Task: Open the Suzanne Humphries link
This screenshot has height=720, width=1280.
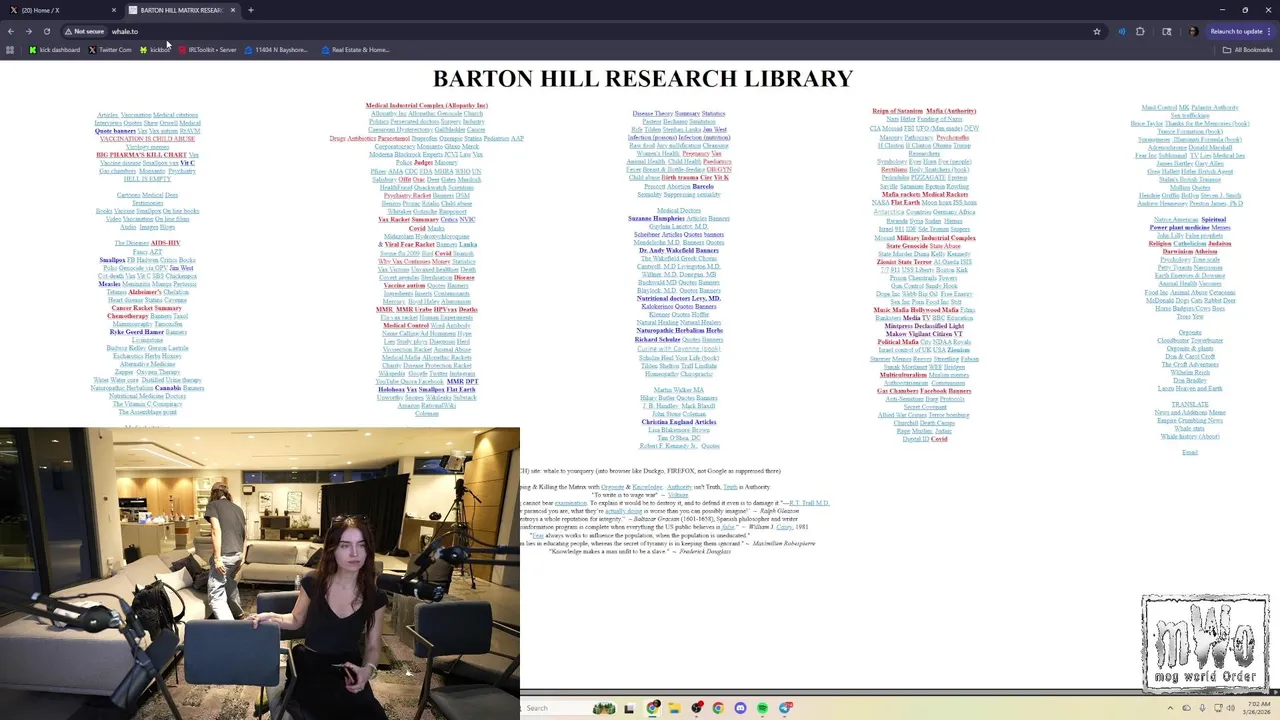Action: coord(655,218)
